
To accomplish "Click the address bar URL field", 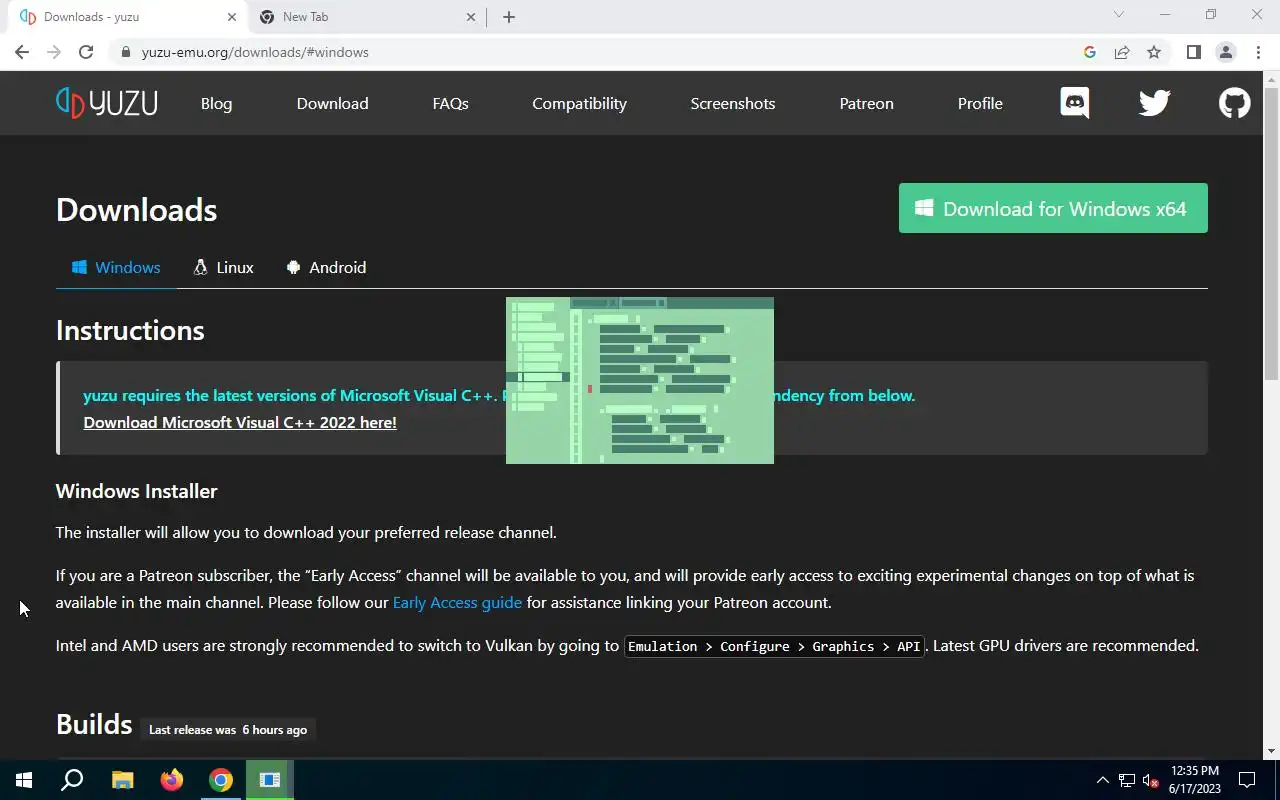I will [600, 52].
